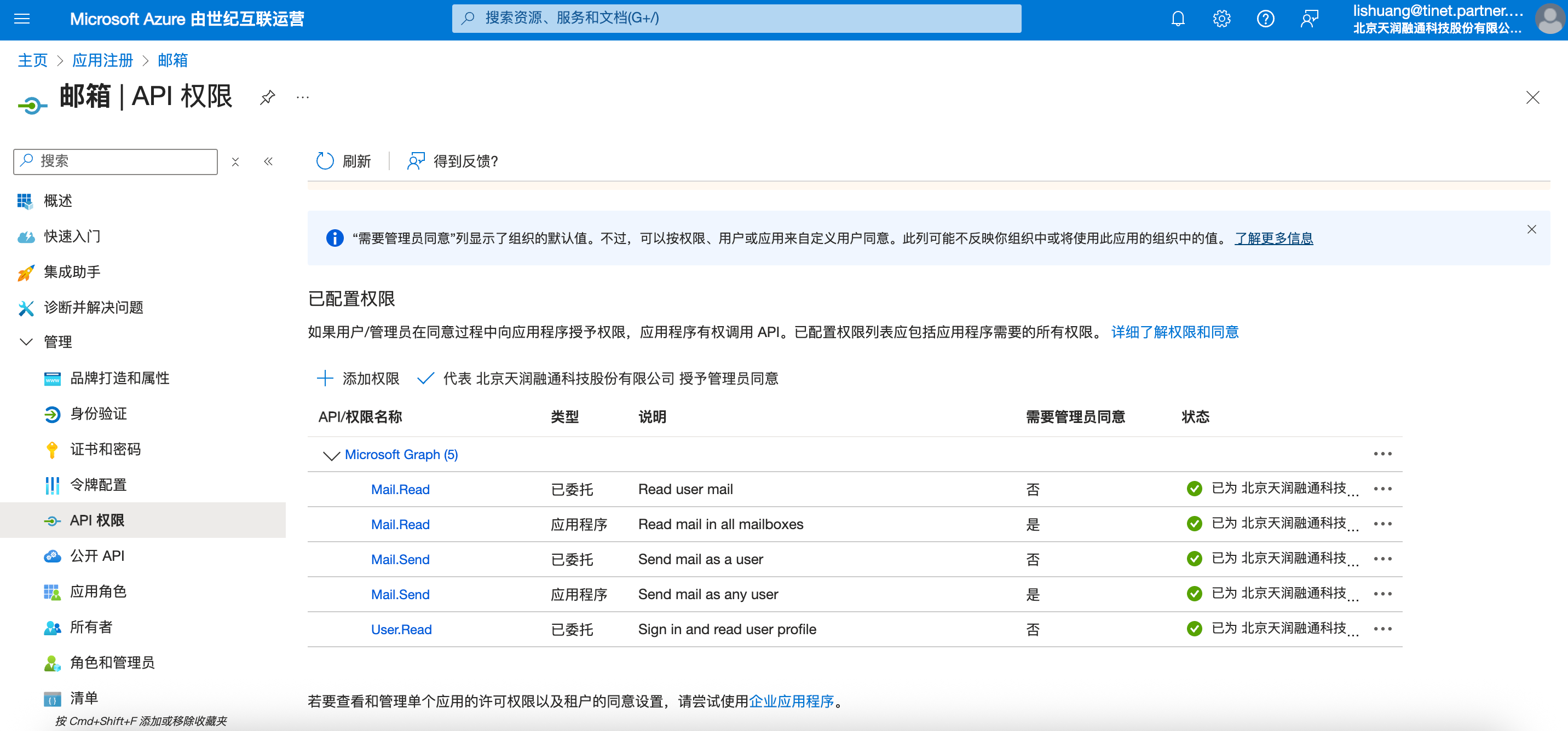1568x731 pixels.
Task: Open portal settings gear icon
Action: tap(1221, 19)
